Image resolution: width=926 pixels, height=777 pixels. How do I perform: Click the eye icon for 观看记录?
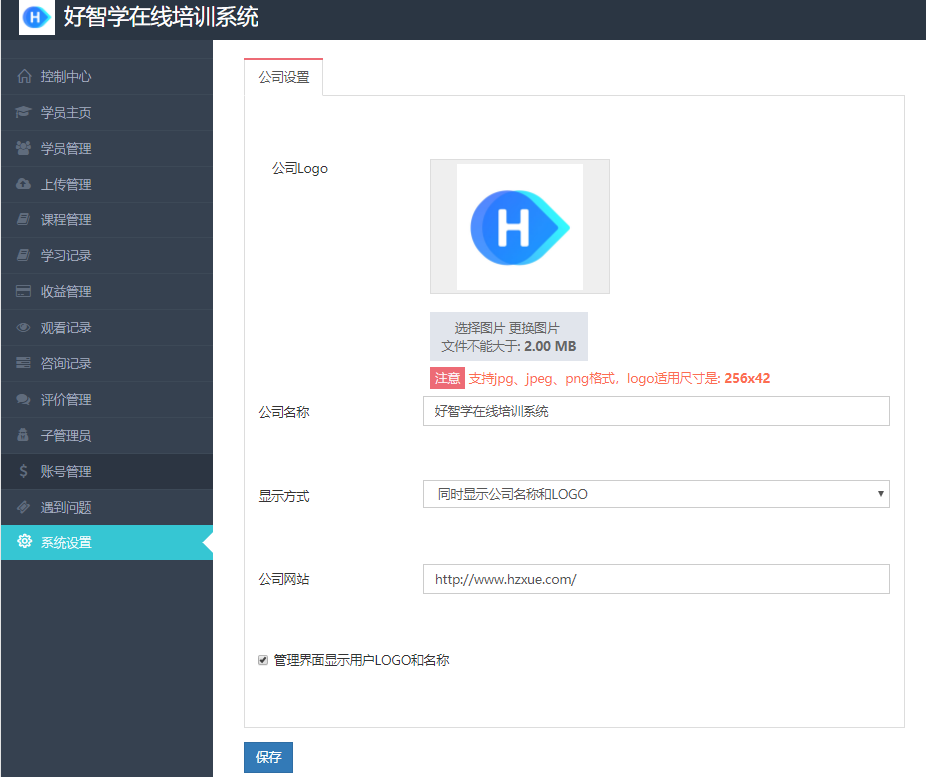tap(23, 327)
